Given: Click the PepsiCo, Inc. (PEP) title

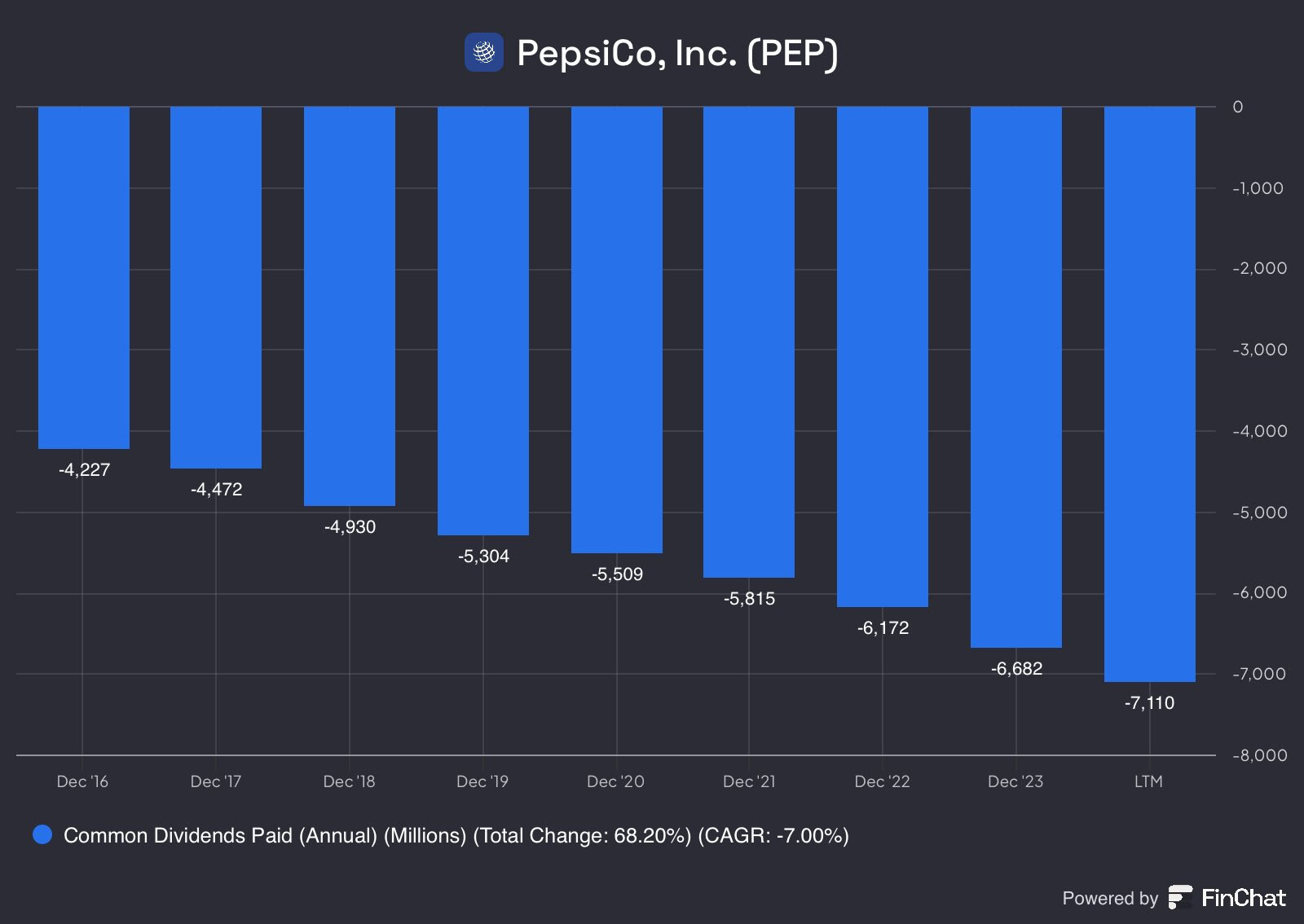Looking at the screenshot, I should (677, 54).
